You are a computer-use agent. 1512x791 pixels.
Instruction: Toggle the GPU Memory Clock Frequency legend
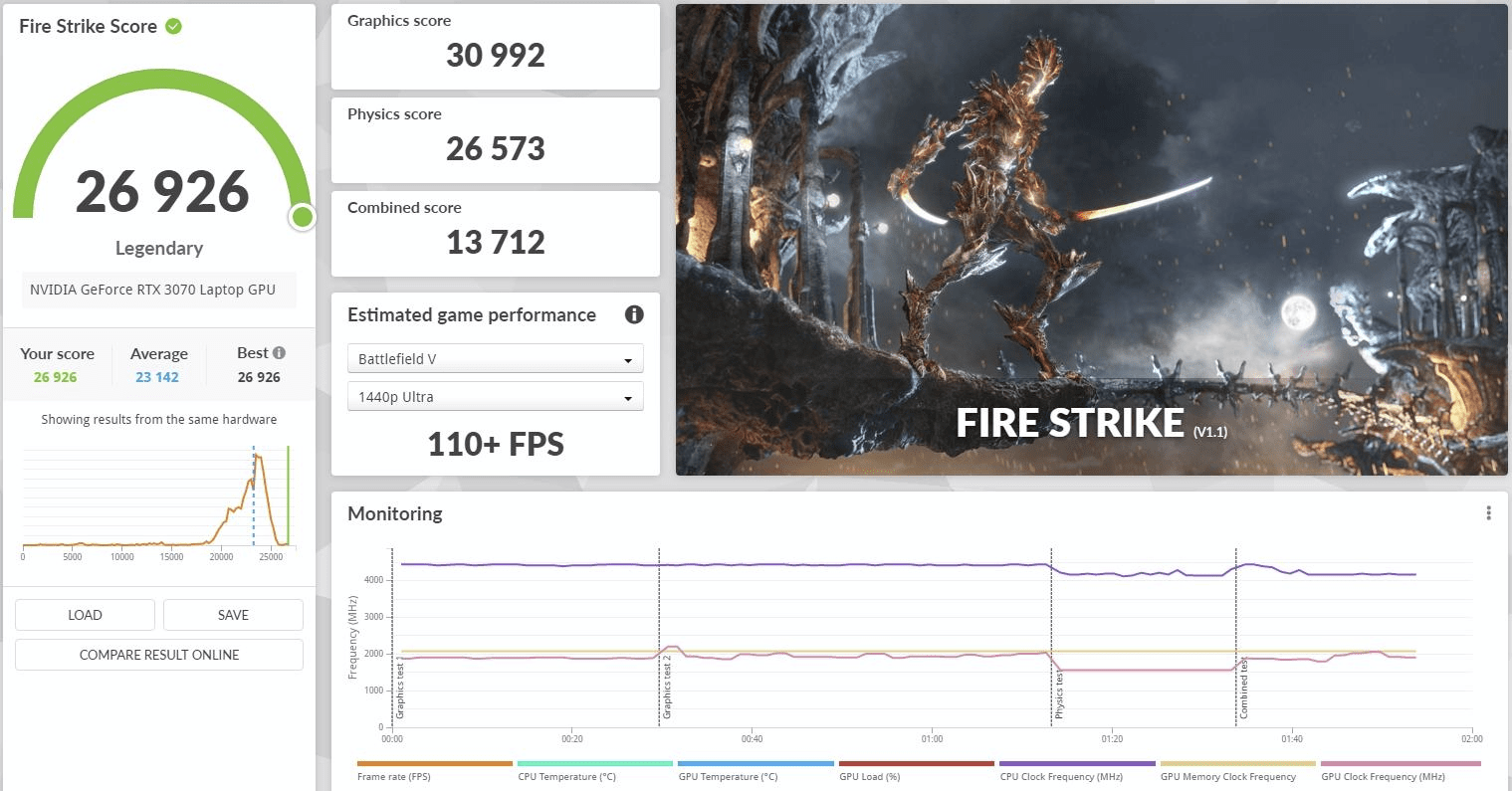[1237, 771]
